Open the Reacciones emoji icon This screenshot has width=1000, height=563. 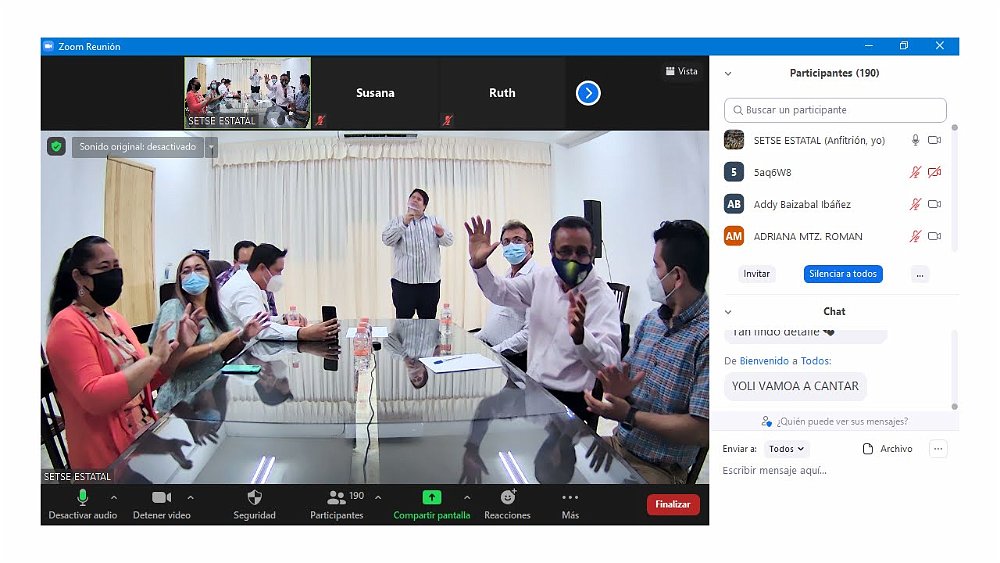[x=507, y=497]
